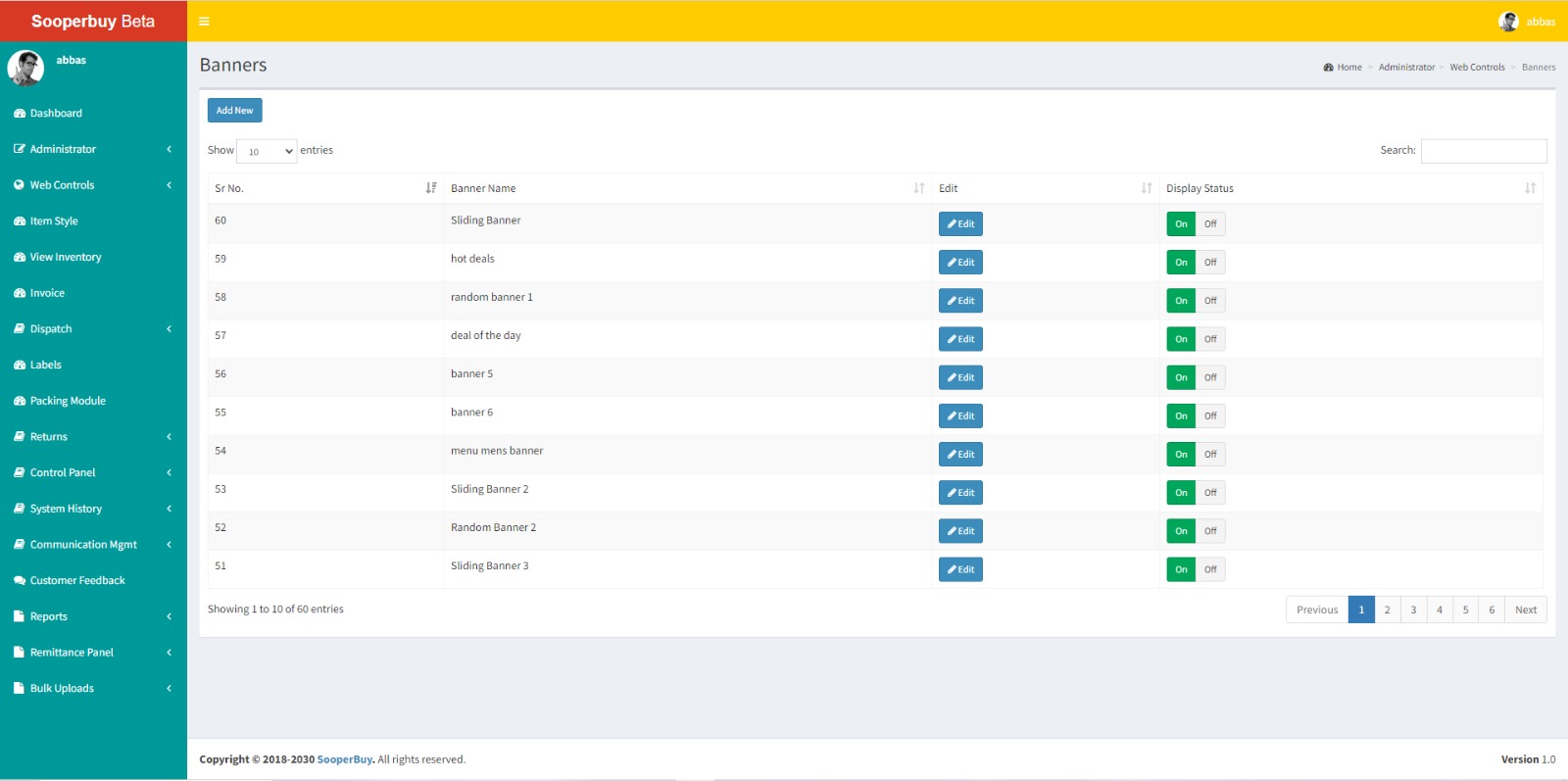Click the Home breadcrumb icon
The image size is (1568, 781).
coord(1328,68)
